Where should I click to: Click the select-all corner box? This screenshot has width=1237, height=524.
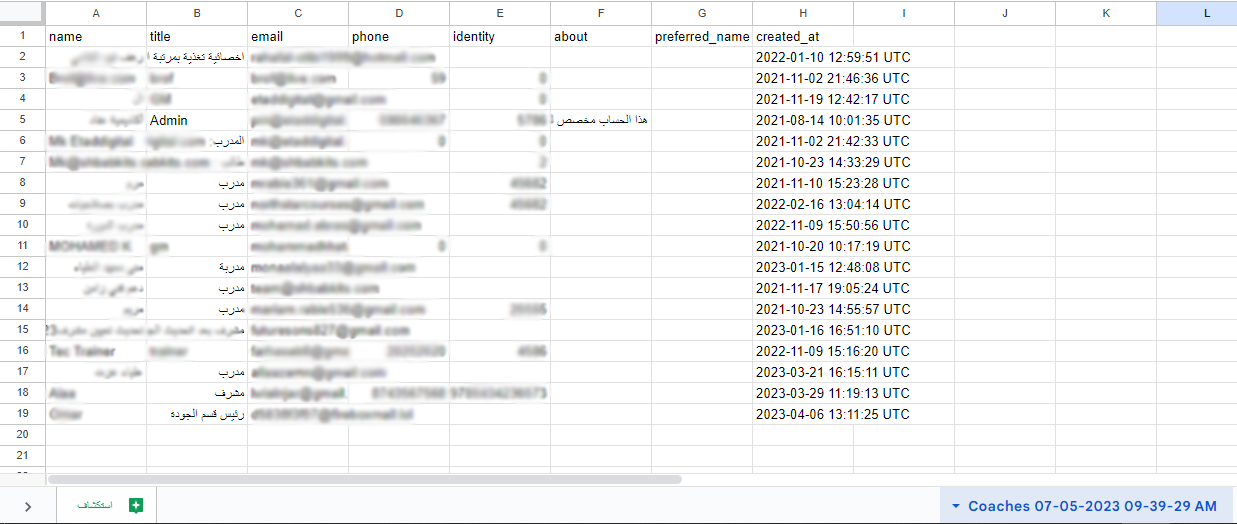tap(22, 13)
